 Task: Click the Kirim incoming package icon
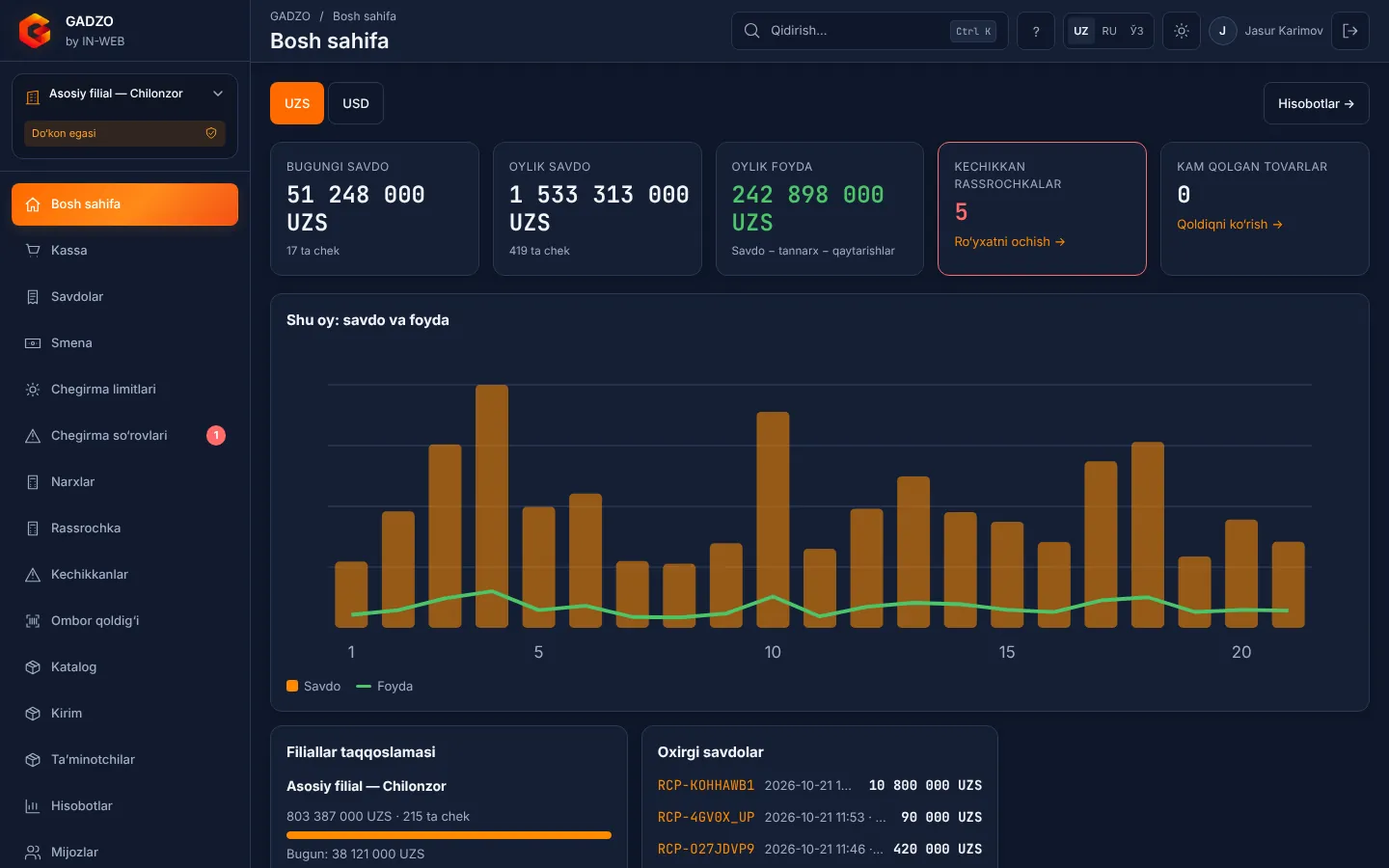coord(33,714)
